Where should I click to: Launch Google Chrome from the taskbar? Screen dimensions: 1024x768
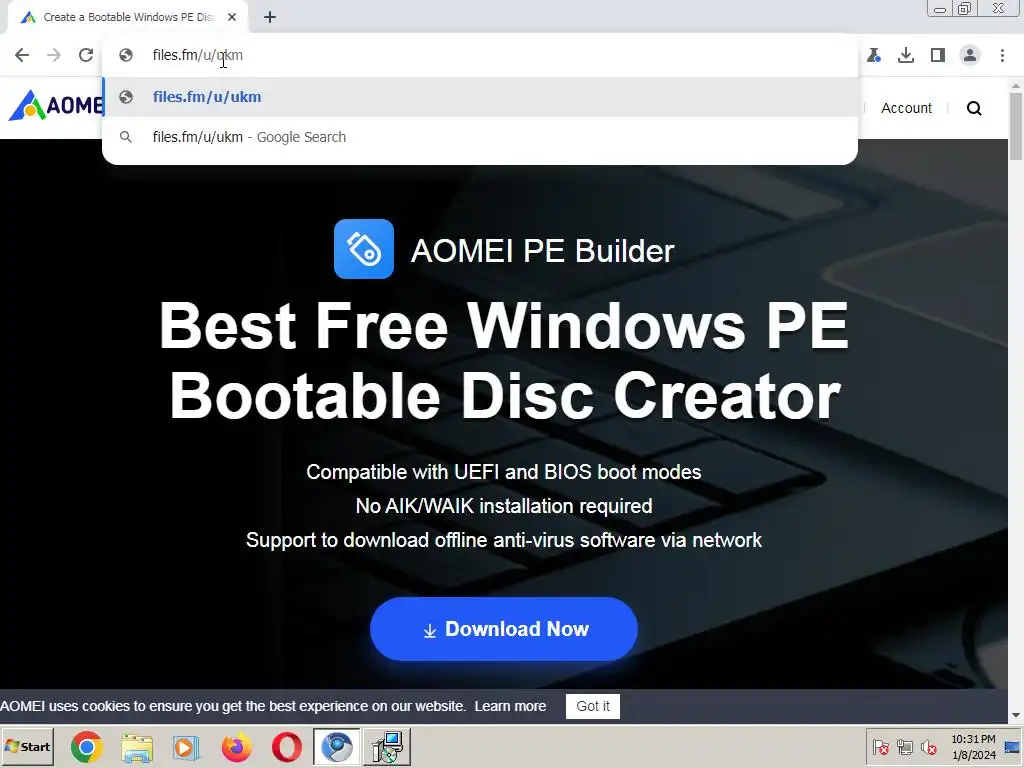(x=87, y=747)
